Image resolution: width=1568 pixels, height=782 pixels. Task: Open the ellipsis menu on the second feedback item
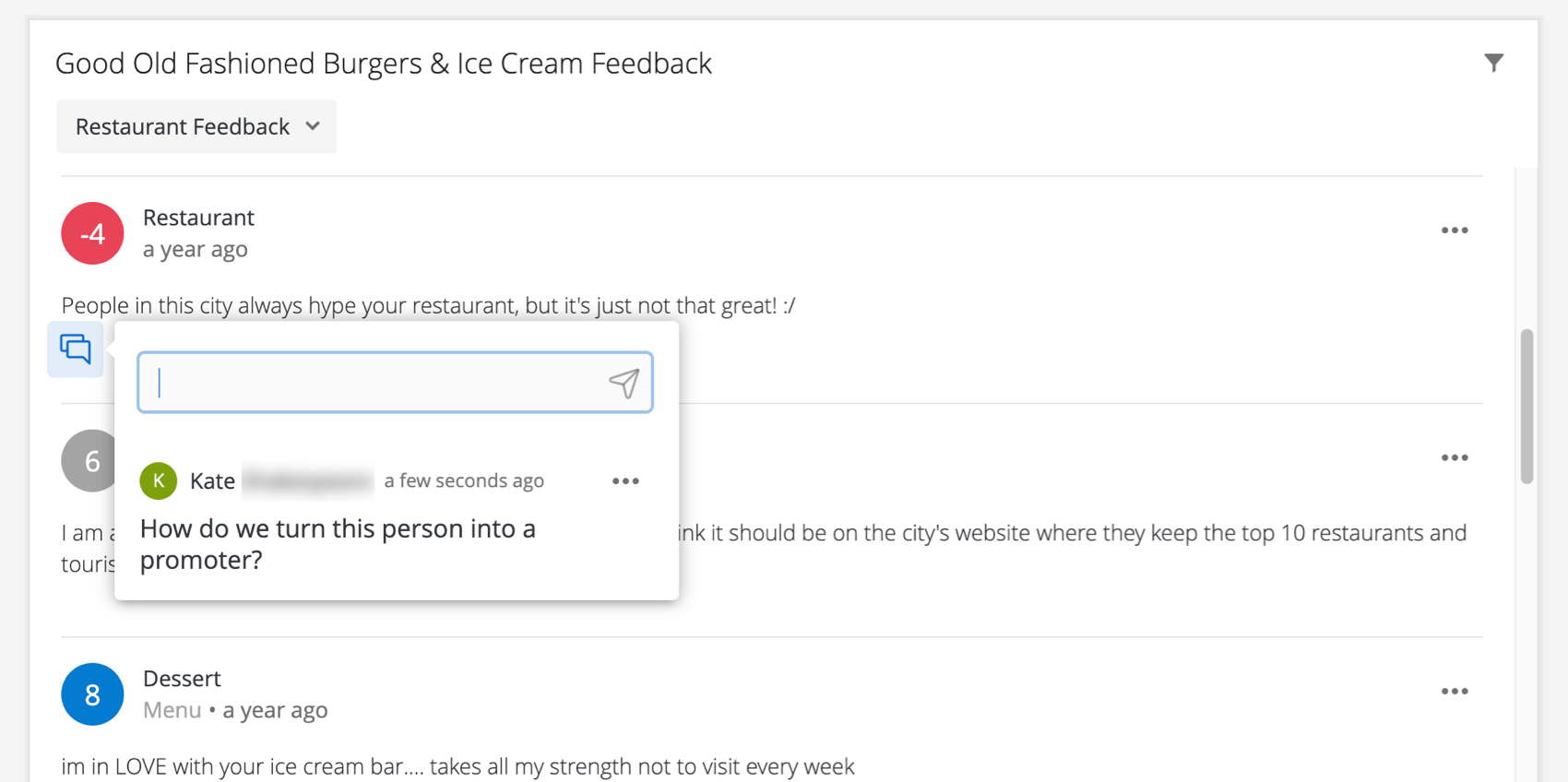[x=1455, y=457]
